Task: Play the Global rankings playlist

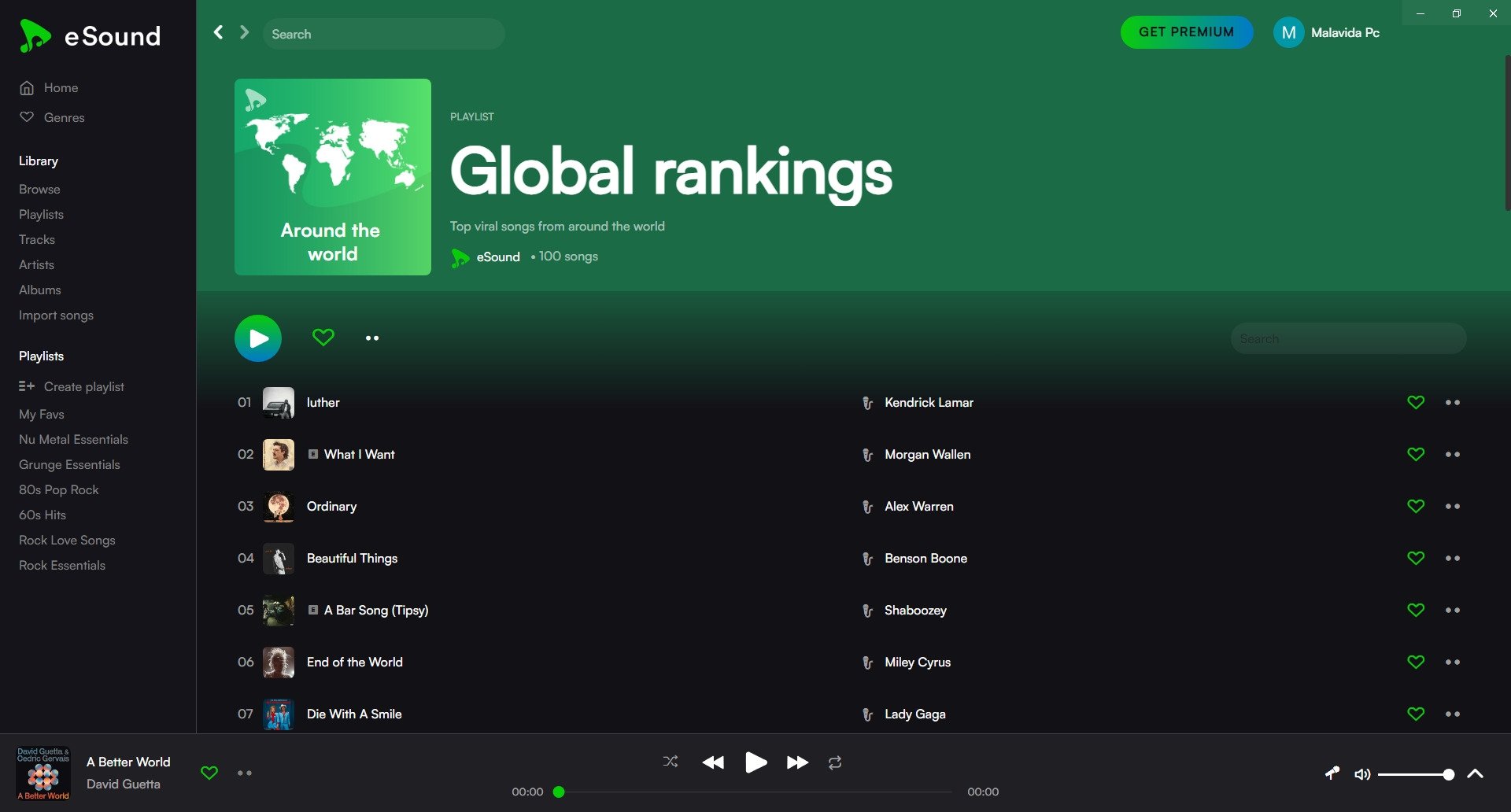Action: click(258, 338)
